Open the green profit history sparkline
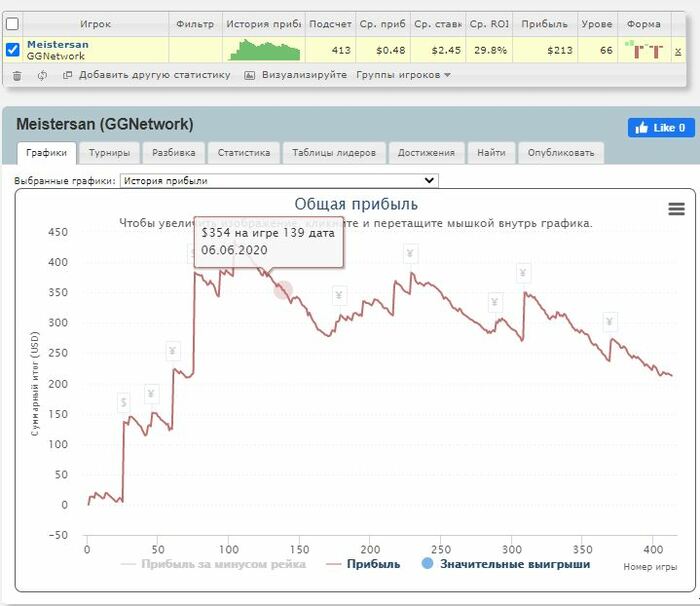 [x=264, y=50]
